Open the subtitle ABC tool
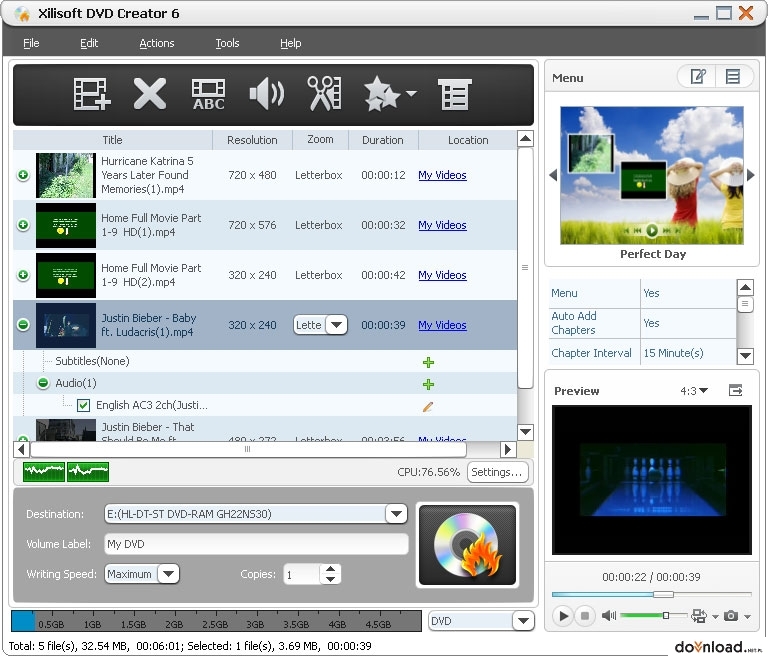The image size is (768, 656). (209, 94)
